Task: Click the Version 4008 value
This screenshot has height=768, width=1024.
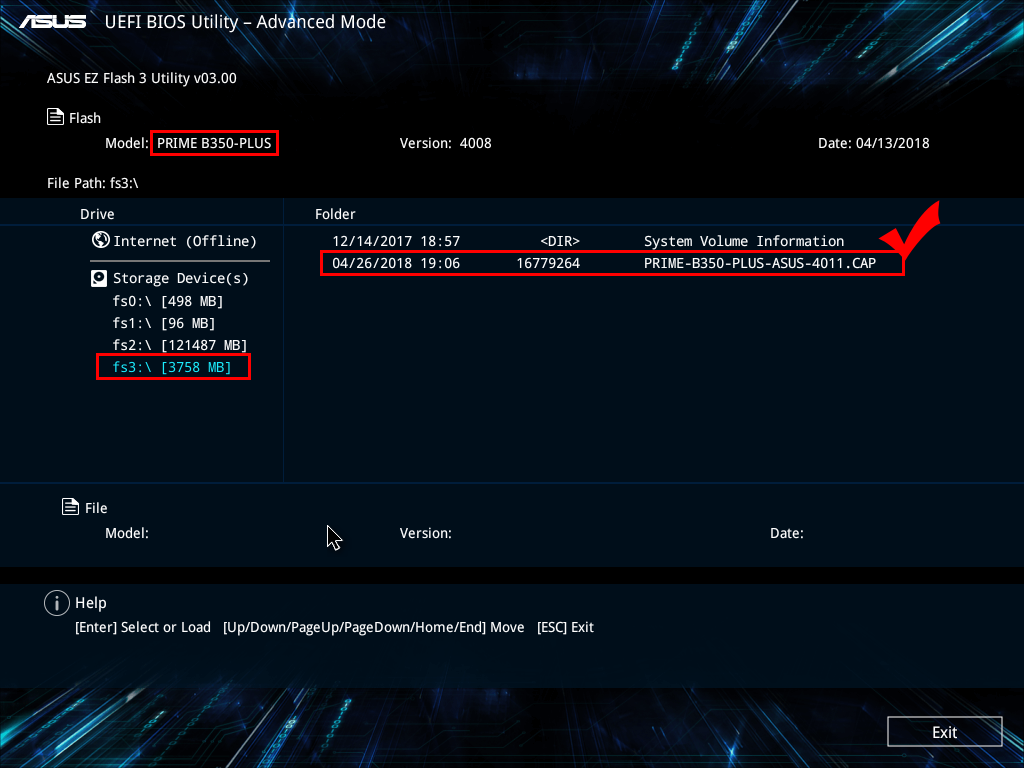Action: (x=475, y=143)
